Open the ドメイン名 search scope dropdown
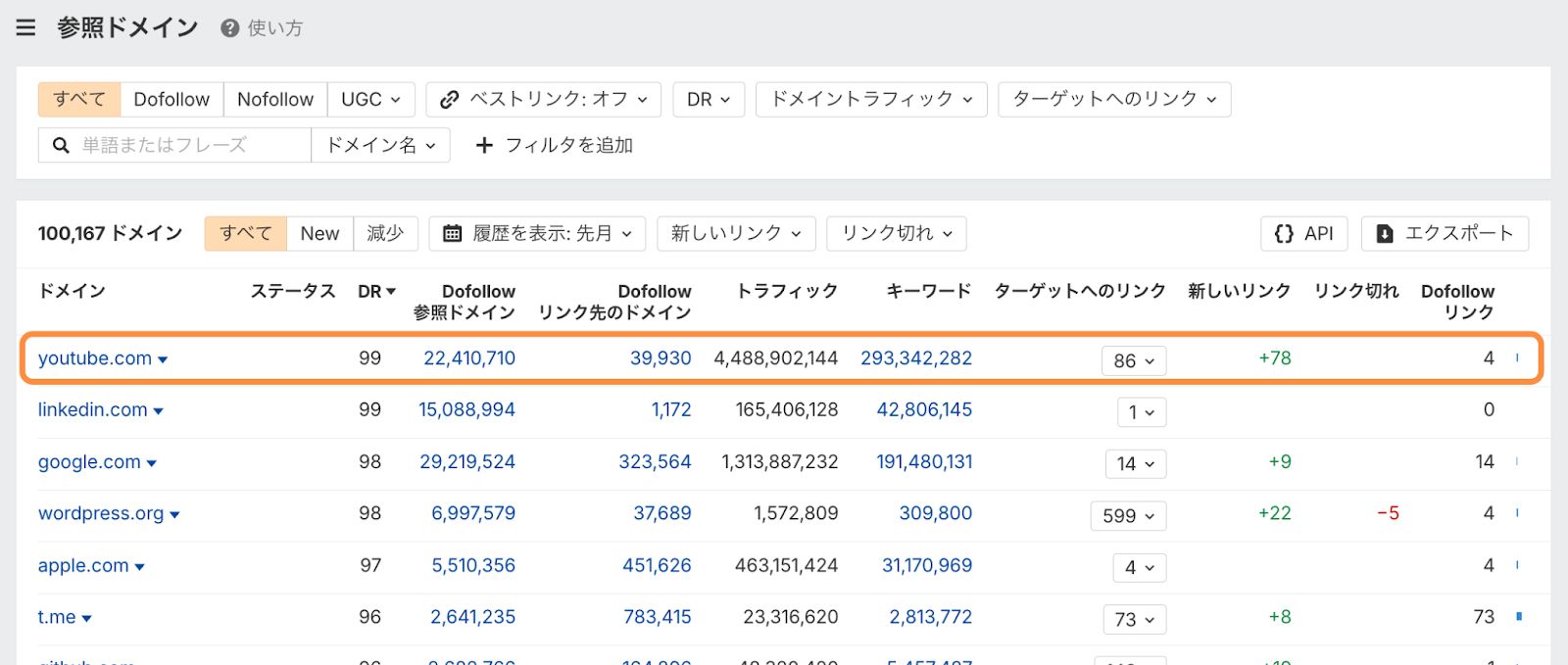Viewport: 1568px width, 665px height. [x=380, y=145]
